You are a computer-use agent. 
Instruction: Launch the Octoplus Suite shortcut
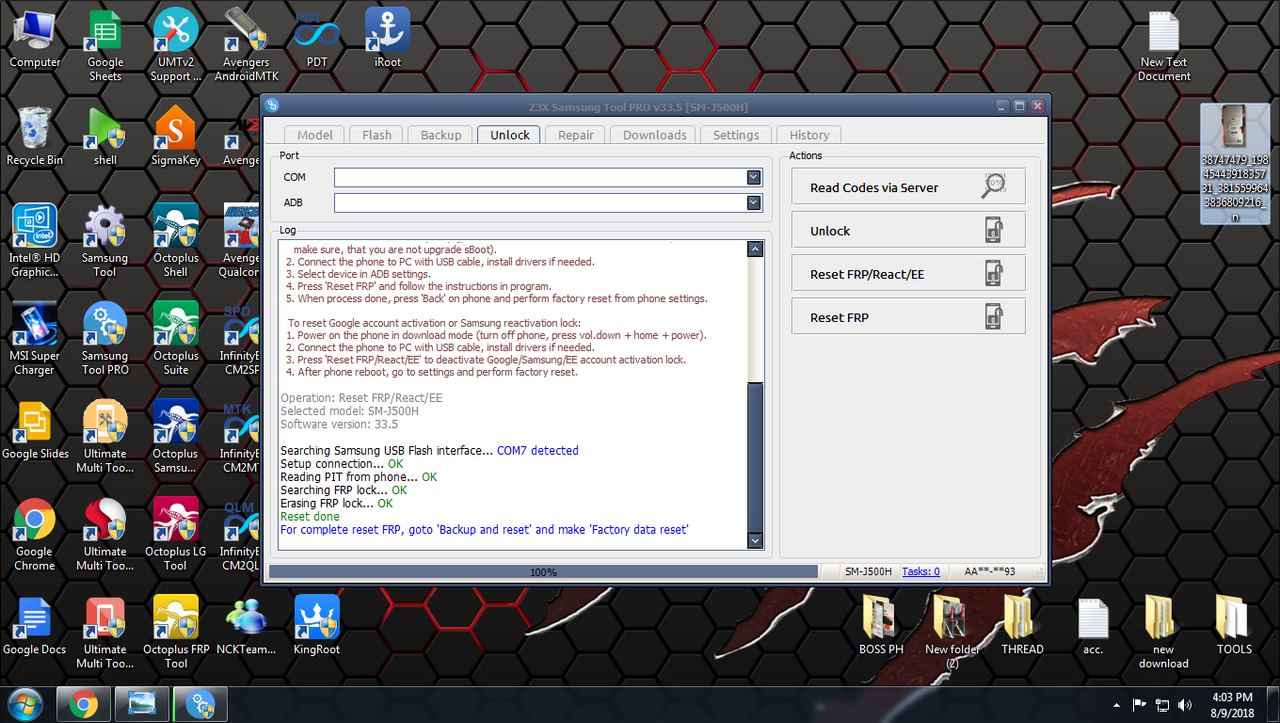click(x=176, y=339)
